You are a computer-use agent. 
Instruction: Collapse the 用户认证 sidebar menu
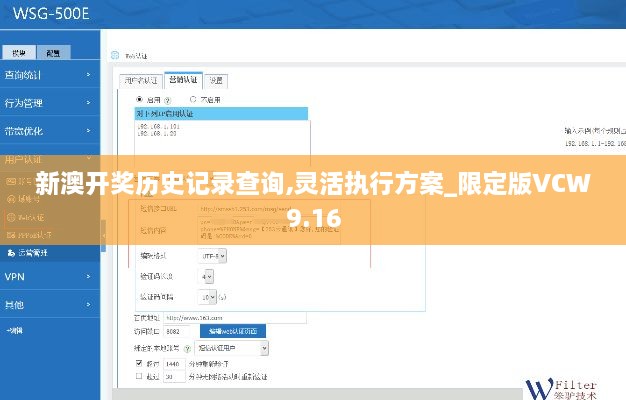[50, 159]
